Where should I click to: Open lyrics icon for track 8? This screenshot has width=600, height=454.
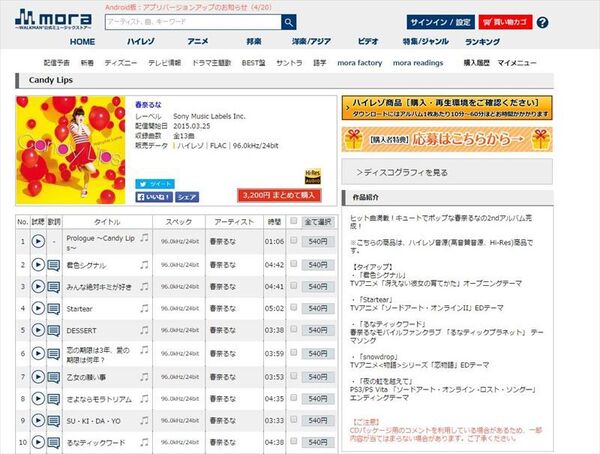pyautogui.click(x=54, y=399)
